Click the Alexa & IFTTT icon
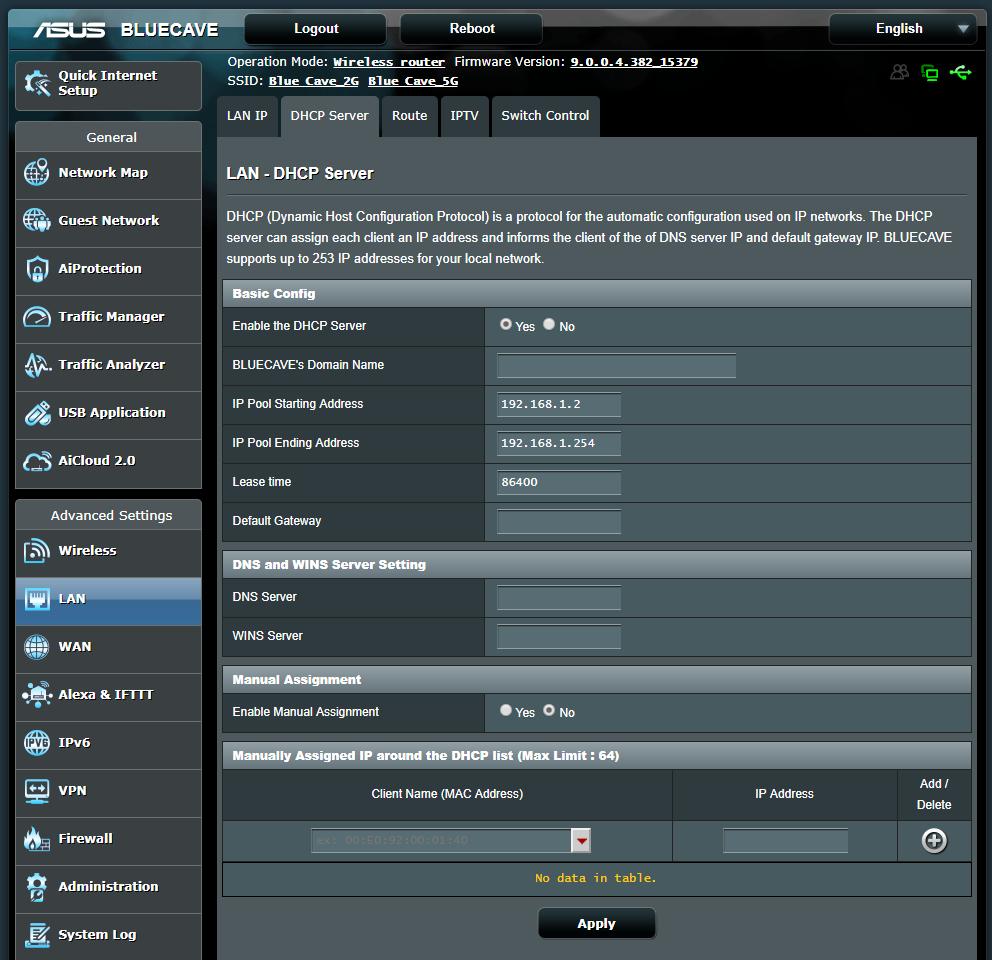 [x=37, y=695]
